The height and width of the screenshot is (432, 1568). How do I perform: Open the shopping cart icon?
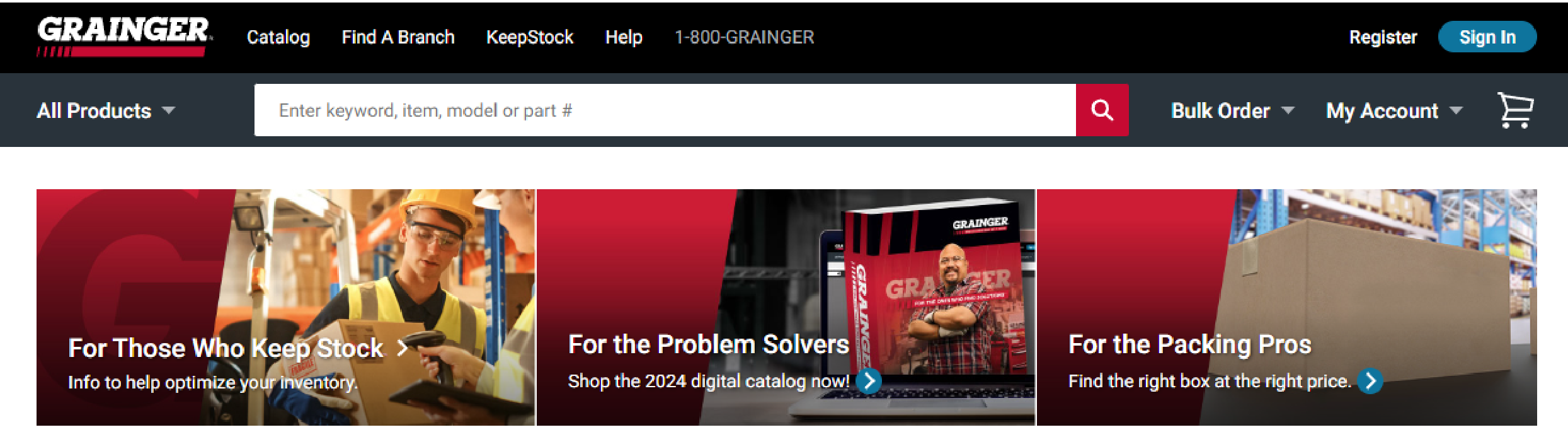pos(1516,110)
